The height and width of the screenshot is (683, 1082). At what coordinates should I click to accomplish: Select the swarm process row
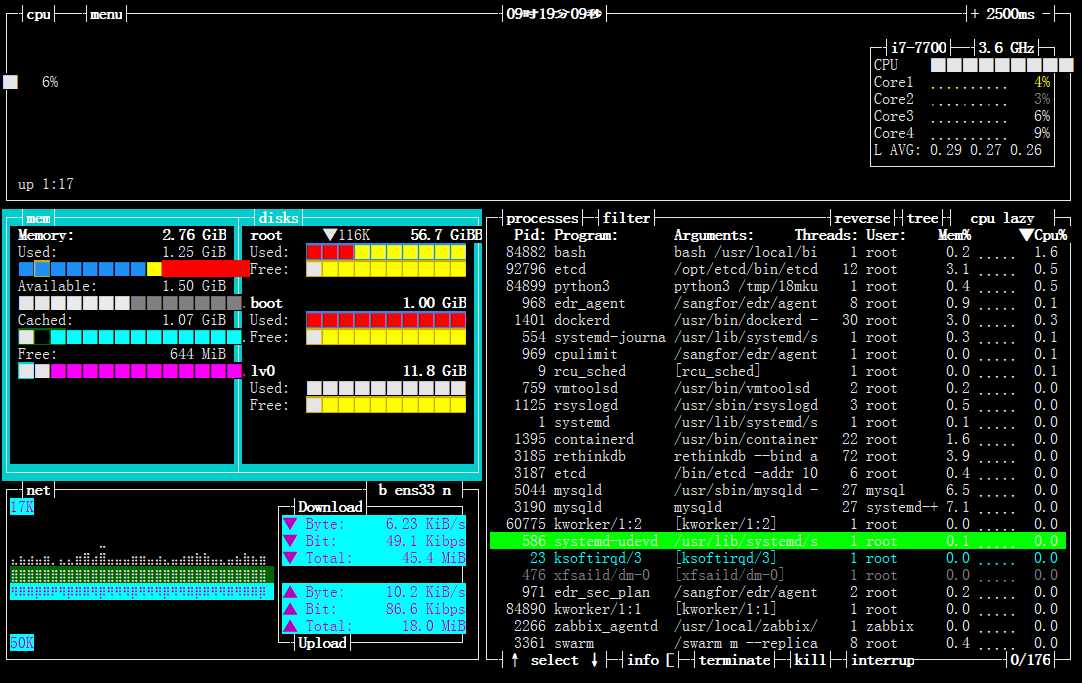click(778, 643)
